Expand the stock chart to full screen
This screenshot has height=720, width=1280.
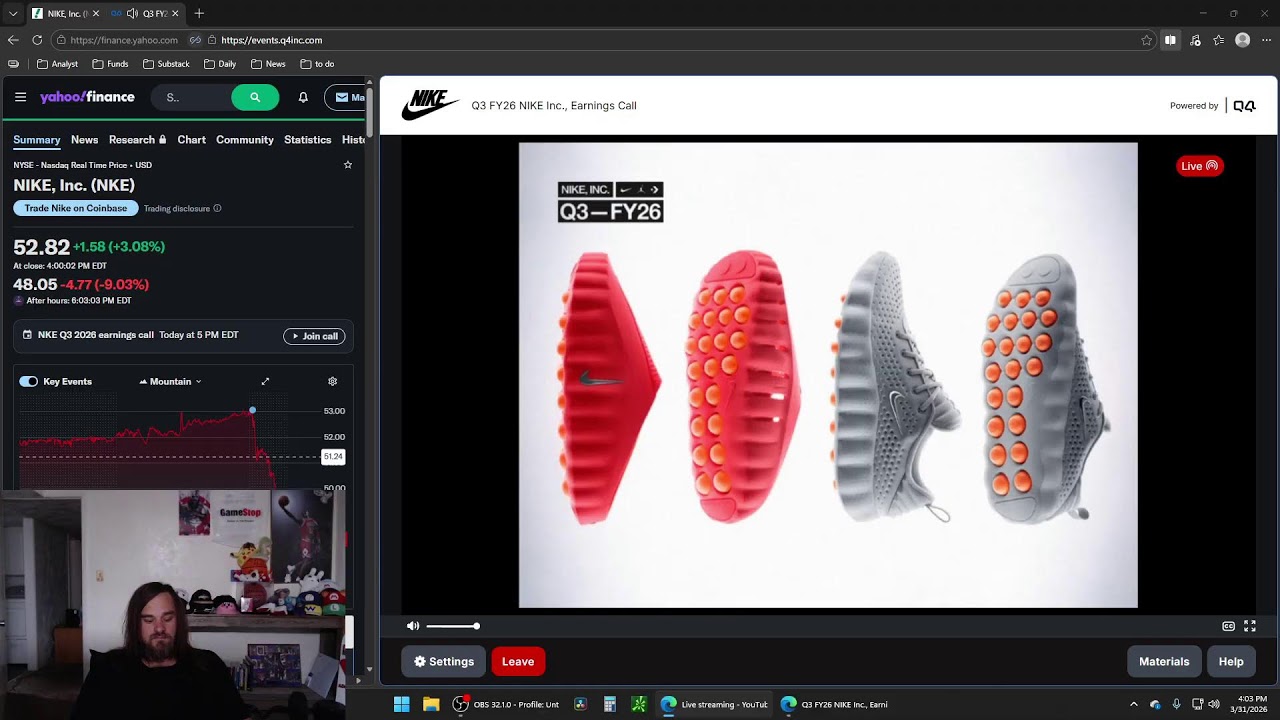click(265, 381)
